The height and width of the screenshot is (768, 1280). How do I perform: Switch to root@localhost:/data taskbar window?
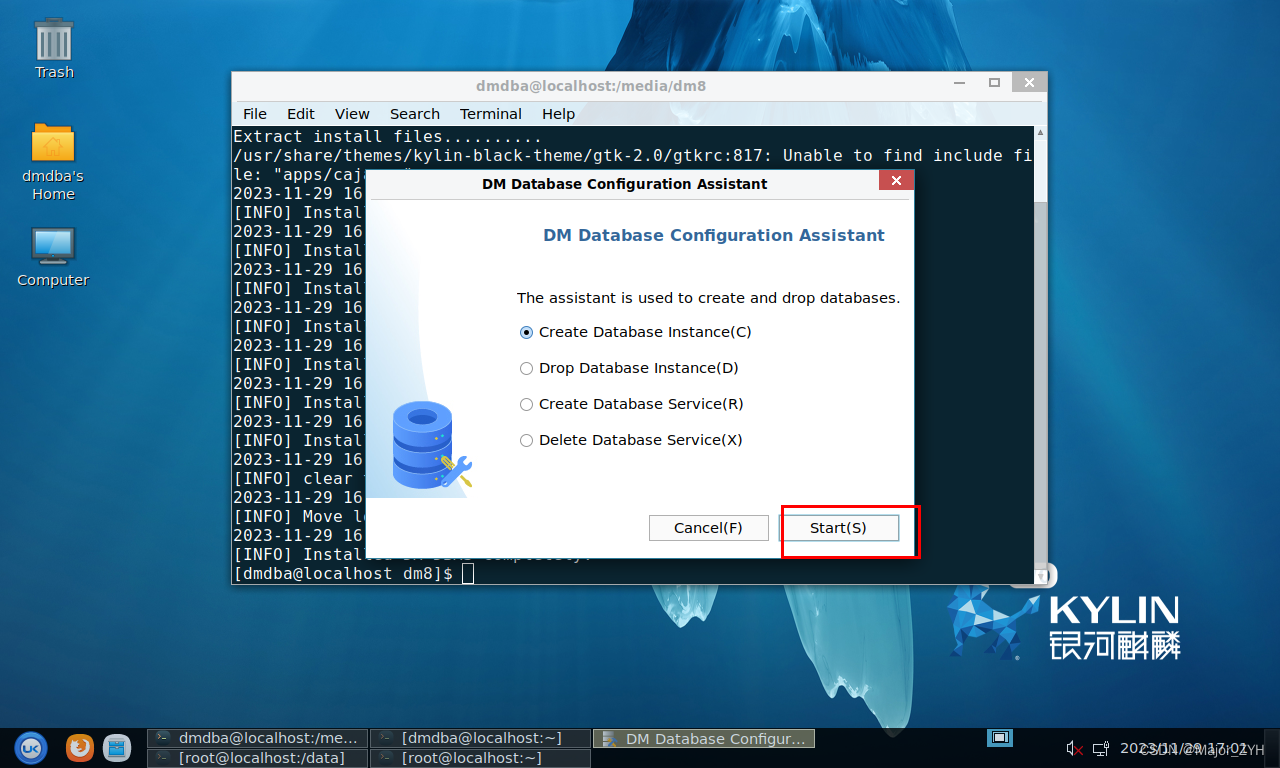(257, 758)
